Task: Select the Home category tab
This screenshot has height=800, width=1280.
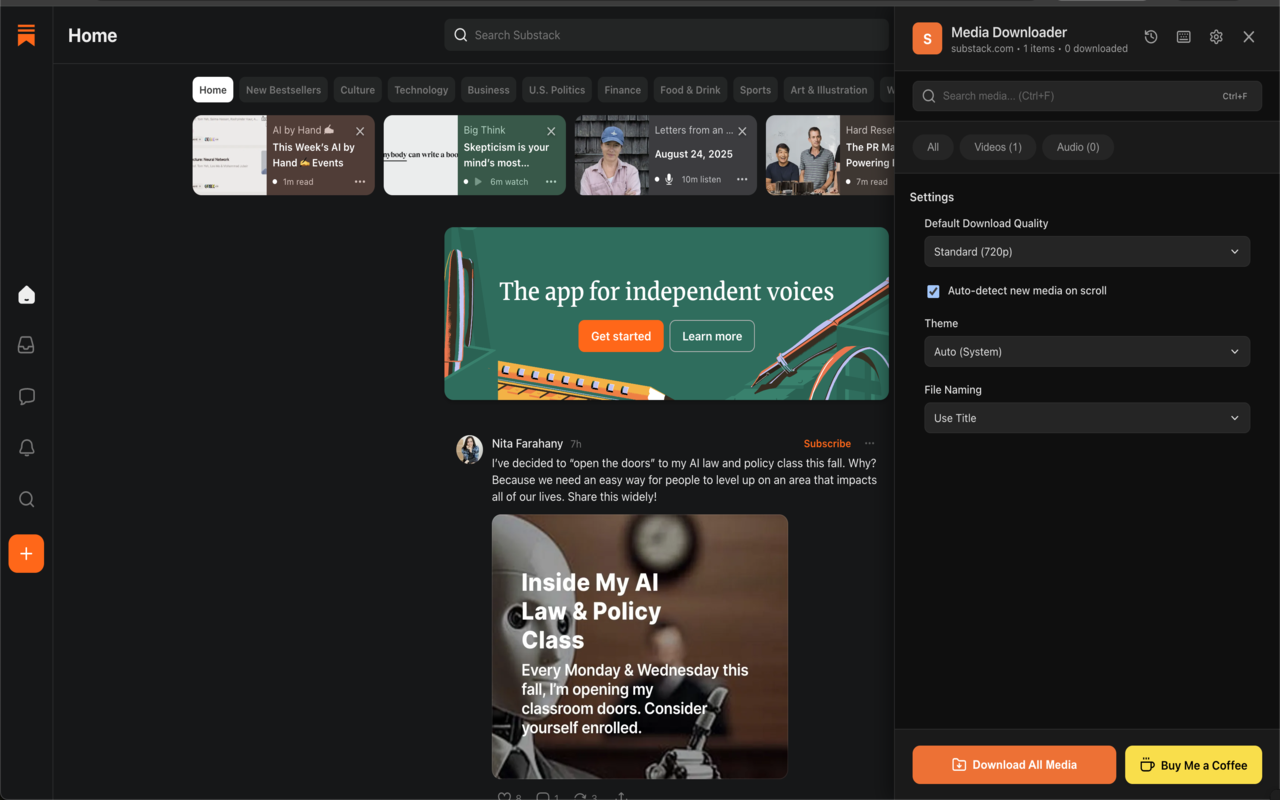Action: (x=213, y=90)
